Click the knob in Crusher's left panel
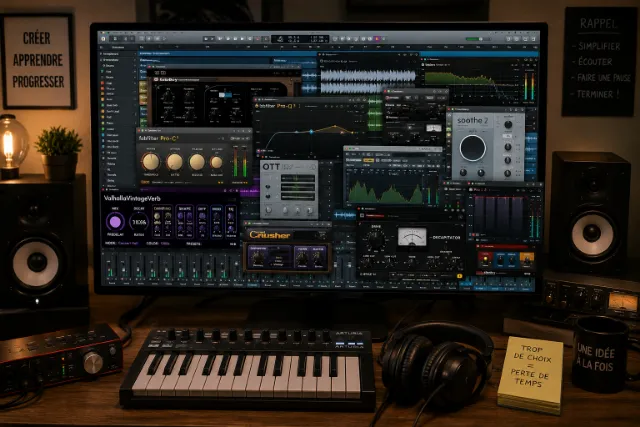The height and width of the screenshot is (427, 640). coord(258,258)
